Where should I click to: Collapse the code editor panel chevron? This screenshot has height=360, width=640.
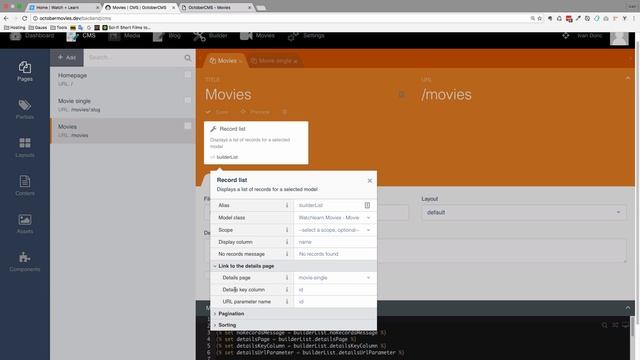(628, 308)
